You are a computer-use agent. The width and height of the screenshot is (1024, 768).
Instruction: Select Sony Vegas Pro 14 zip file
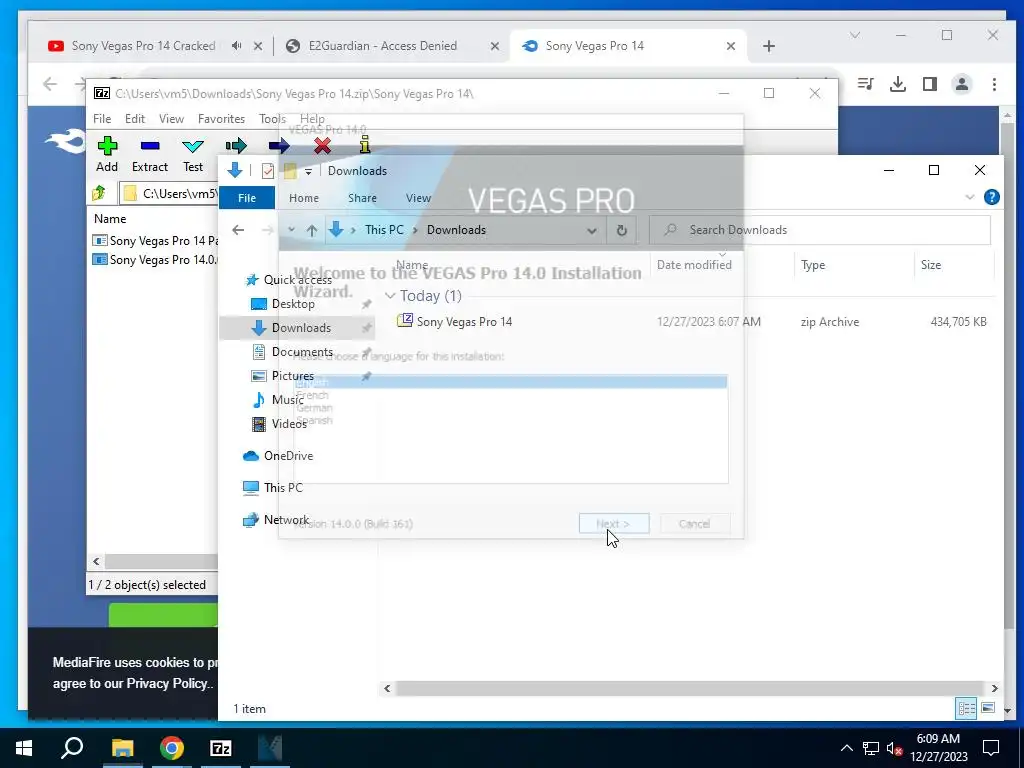[x=464, y=321]
